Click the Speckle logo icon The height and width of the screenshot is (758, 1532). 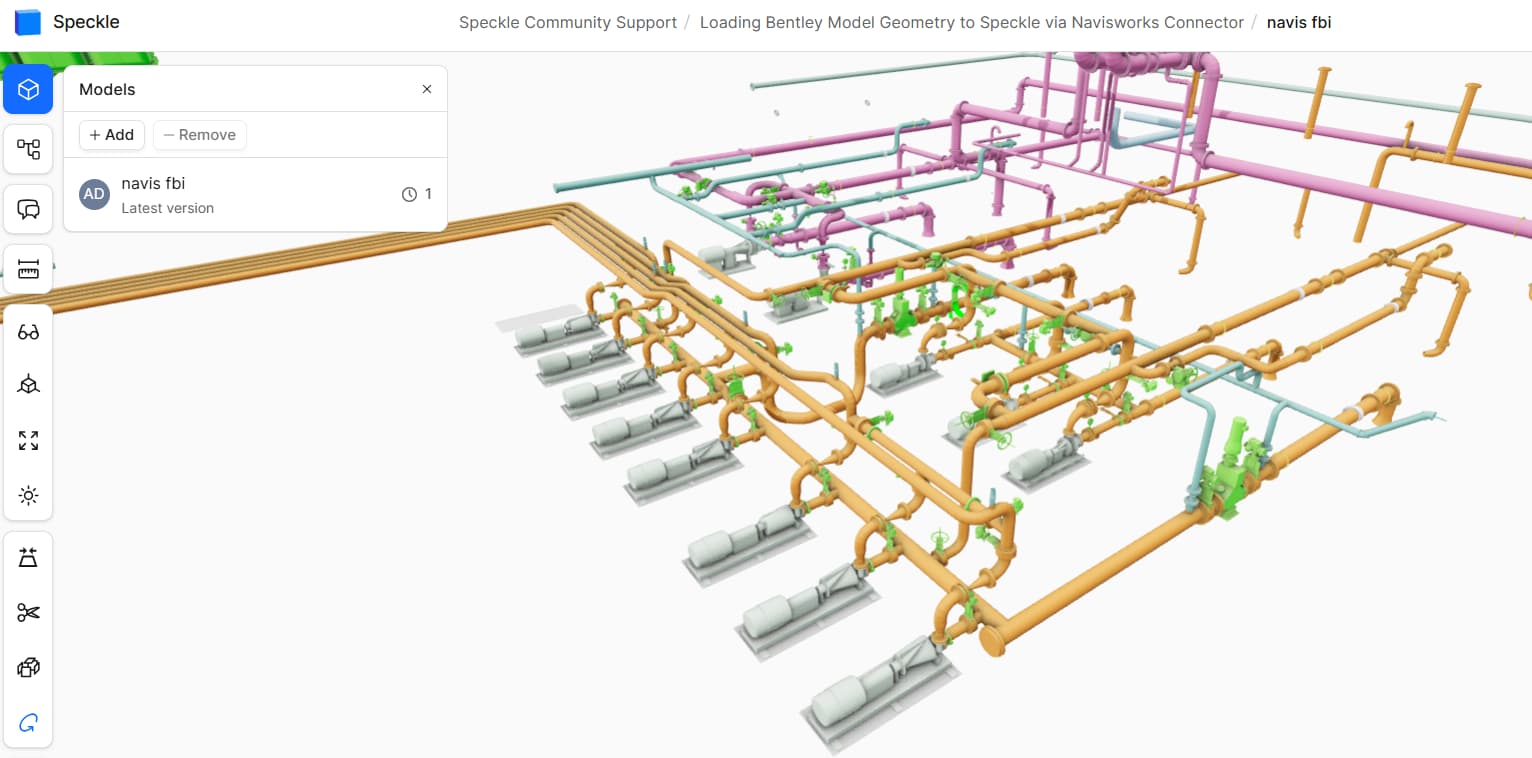28,22
